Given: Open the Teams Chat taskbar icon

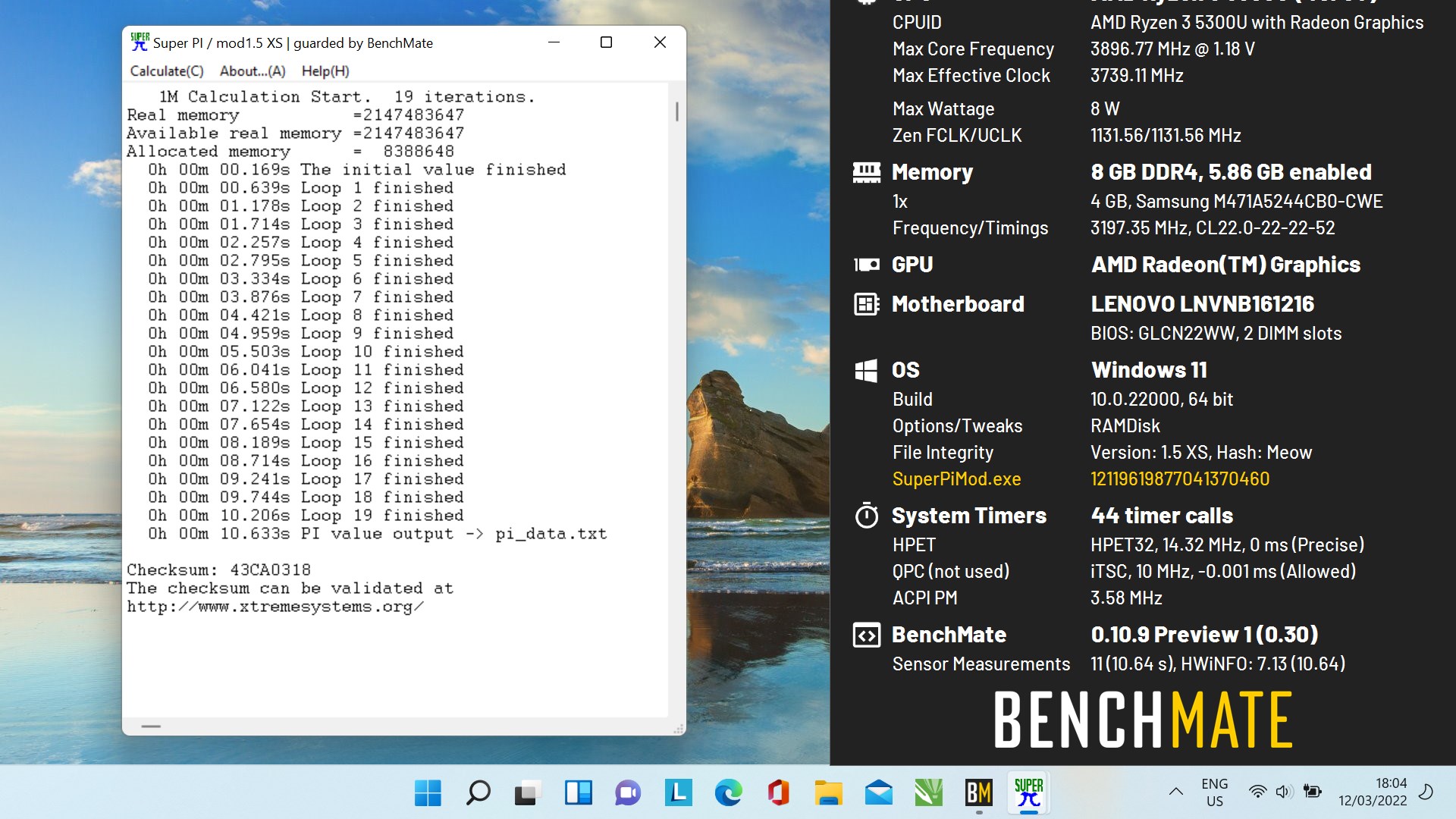Looking at the screenshot, I should click(628, 793).
